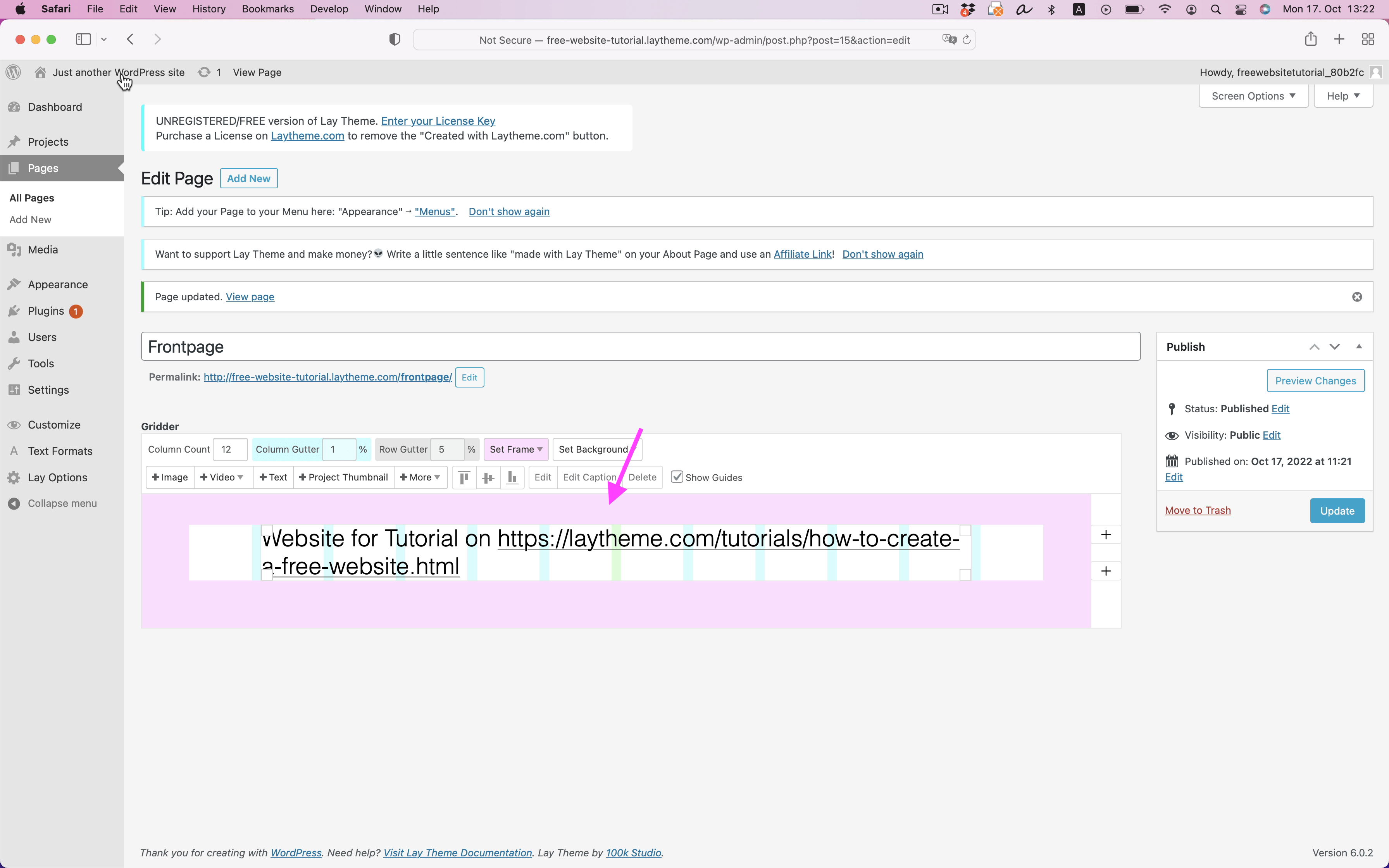Move Publish box up with arrow

pyautogui.click(x=1314, y=347)
